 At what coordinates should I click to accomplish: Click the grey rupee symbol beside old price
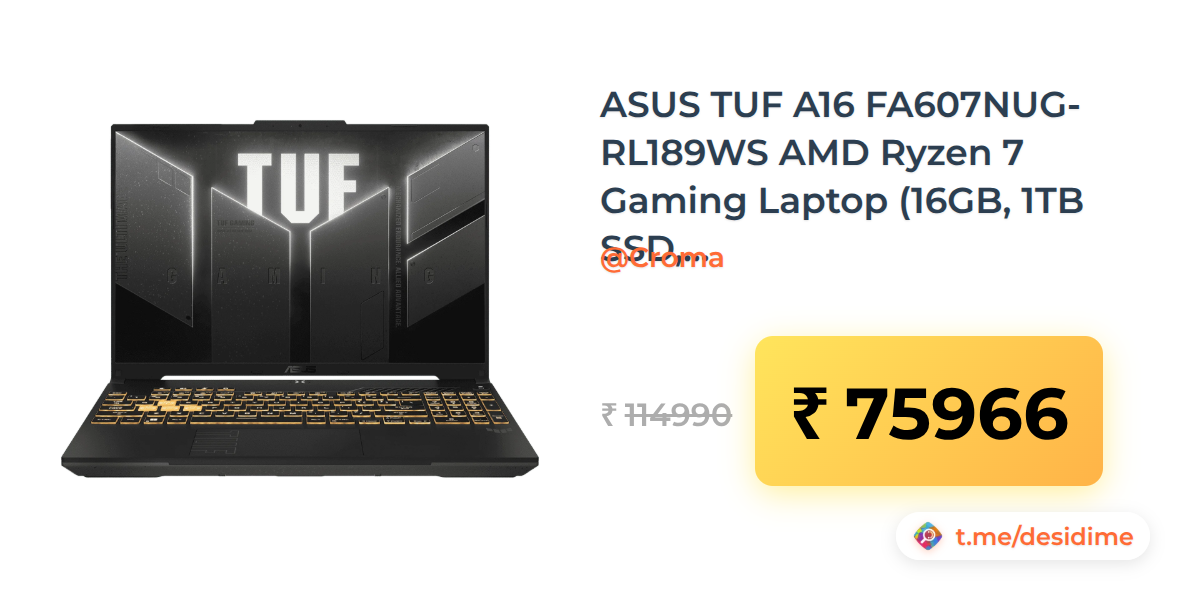[608, 414]
